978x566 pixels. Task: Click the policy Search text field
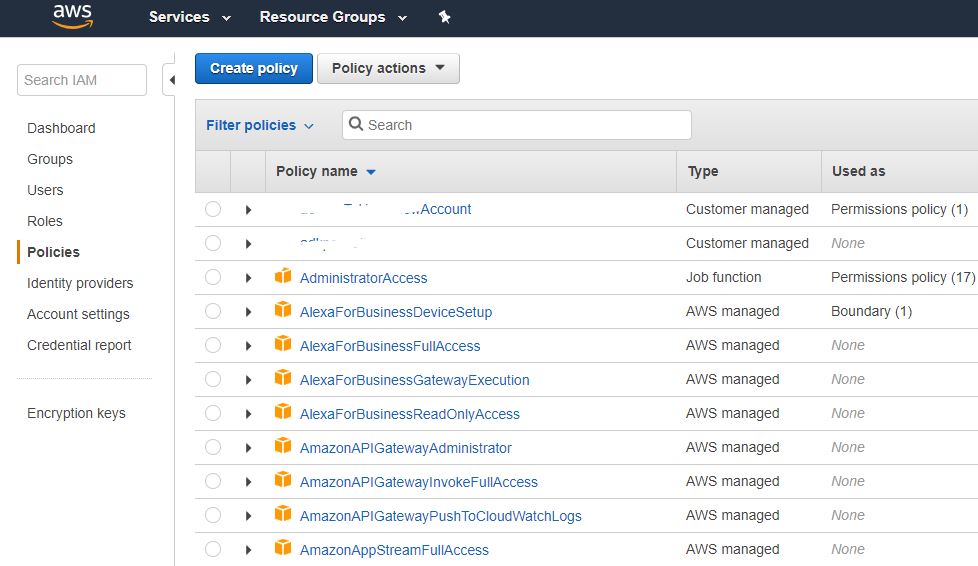516,125
